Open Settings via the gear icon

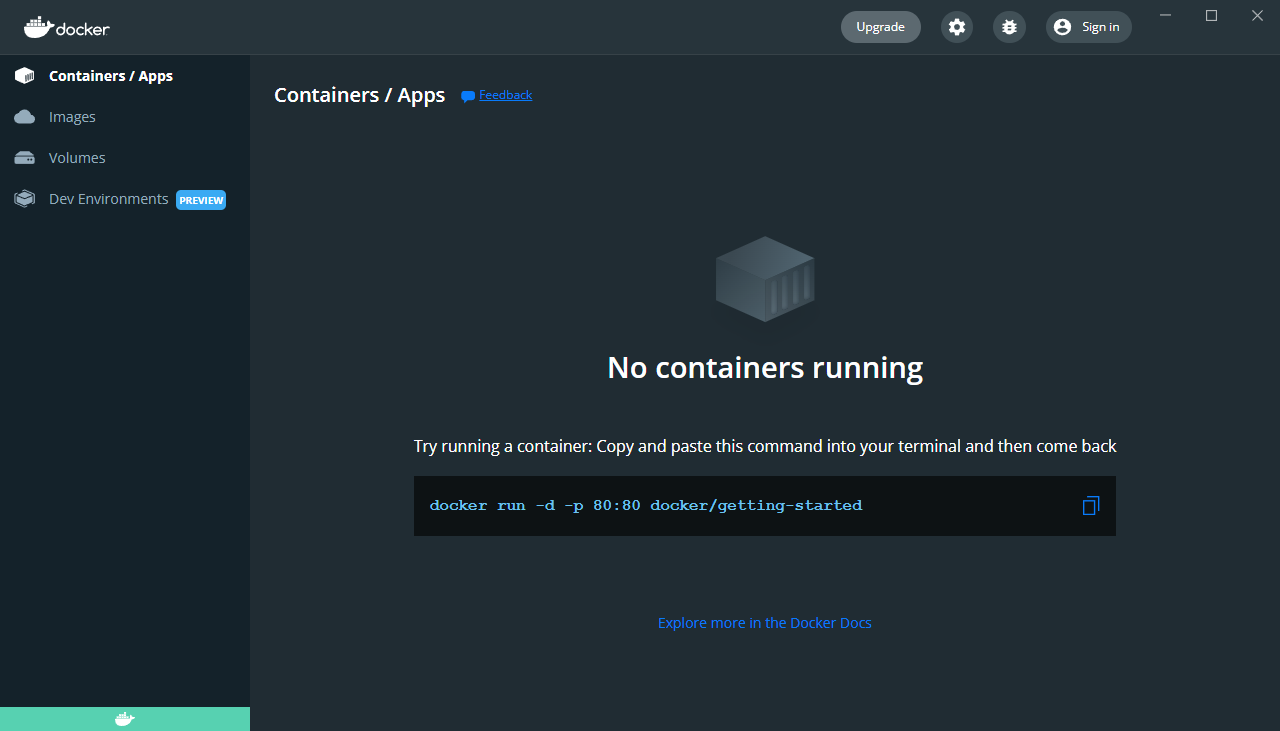pyautogui.click(x=957, y=27)
